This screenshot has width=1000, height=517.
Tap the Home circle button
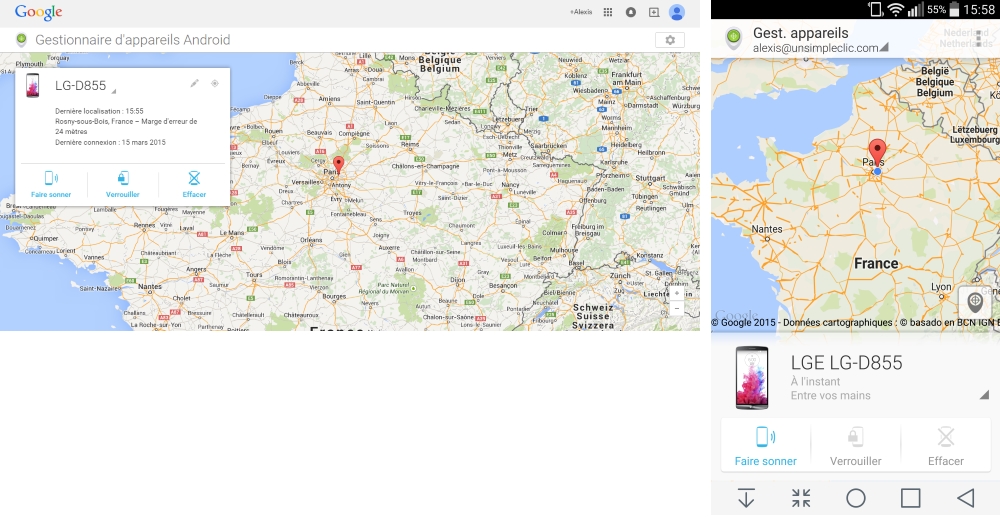856,498
